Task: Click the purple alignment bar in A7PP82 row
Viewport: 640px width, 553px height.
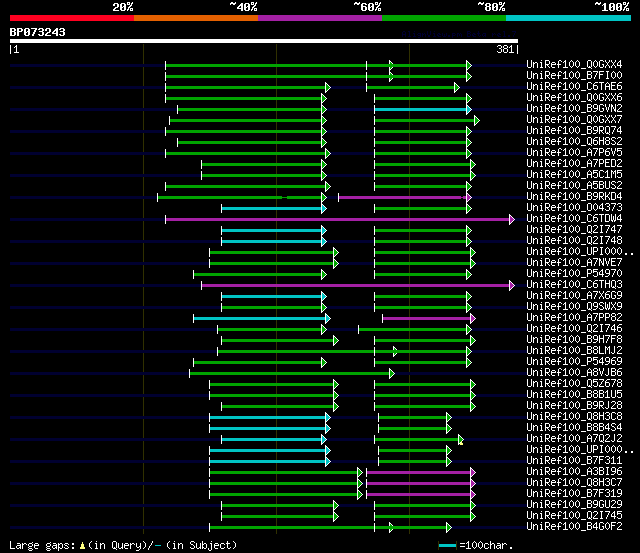Action: pos(429,318)
